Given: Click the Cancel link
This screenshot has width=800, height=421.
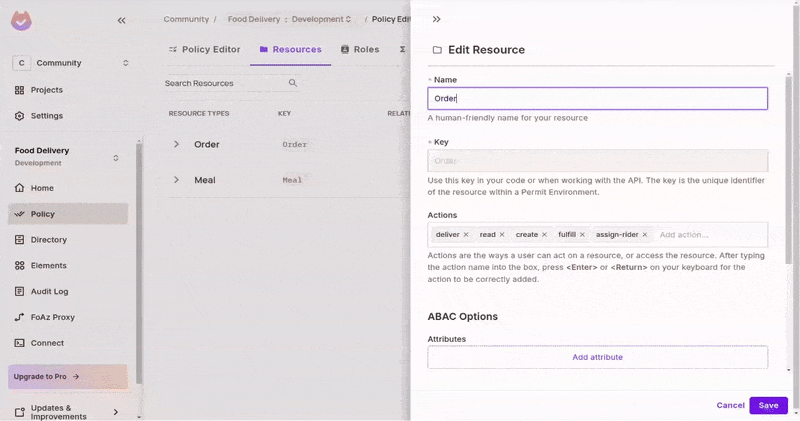Looking at the screenshot, I should click(730, 405).
